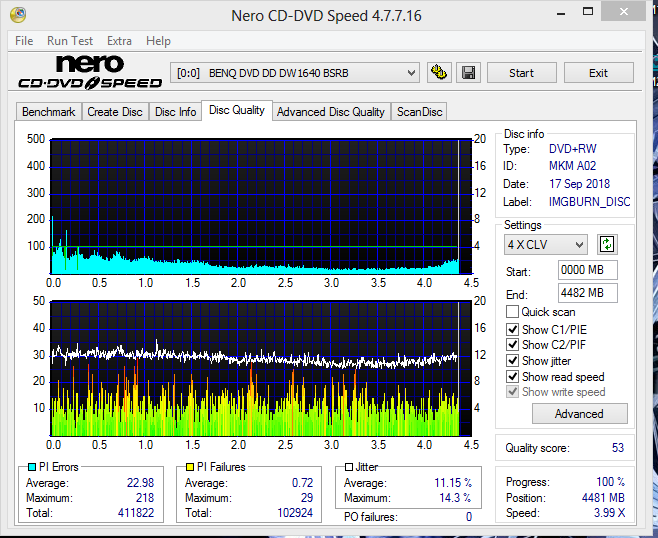The image size is (658, 538).
Task: Click PI Failures average value 0.72
Action: tap(303, 483)
